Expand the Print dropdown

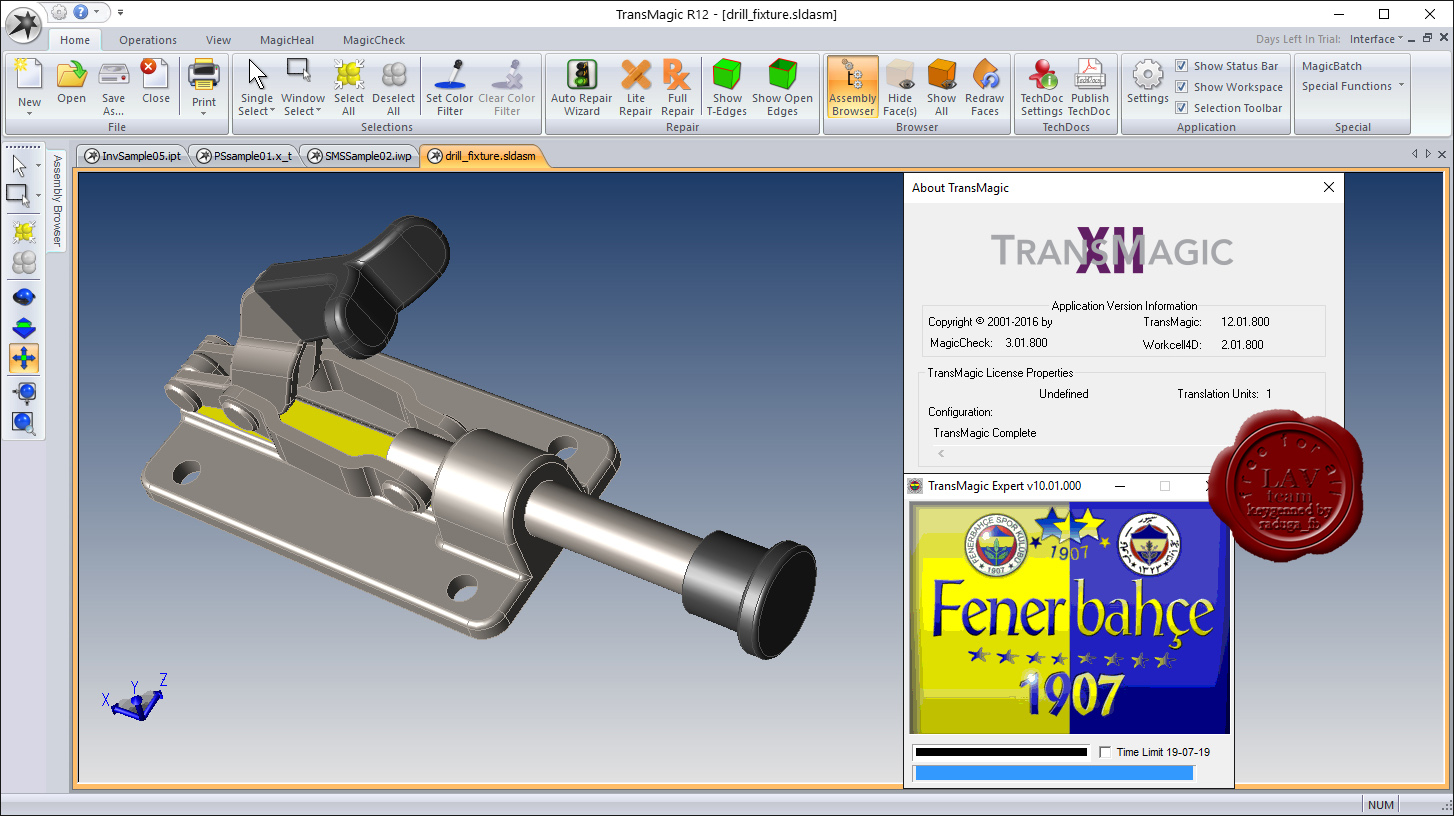point(204,113)
